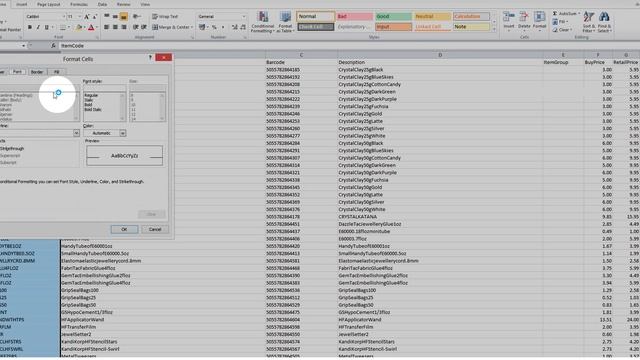640x360 pixels.
Task: Toggle Underline in the ribbon Font group
Action: pyautogui.click(x=47, y=27)
